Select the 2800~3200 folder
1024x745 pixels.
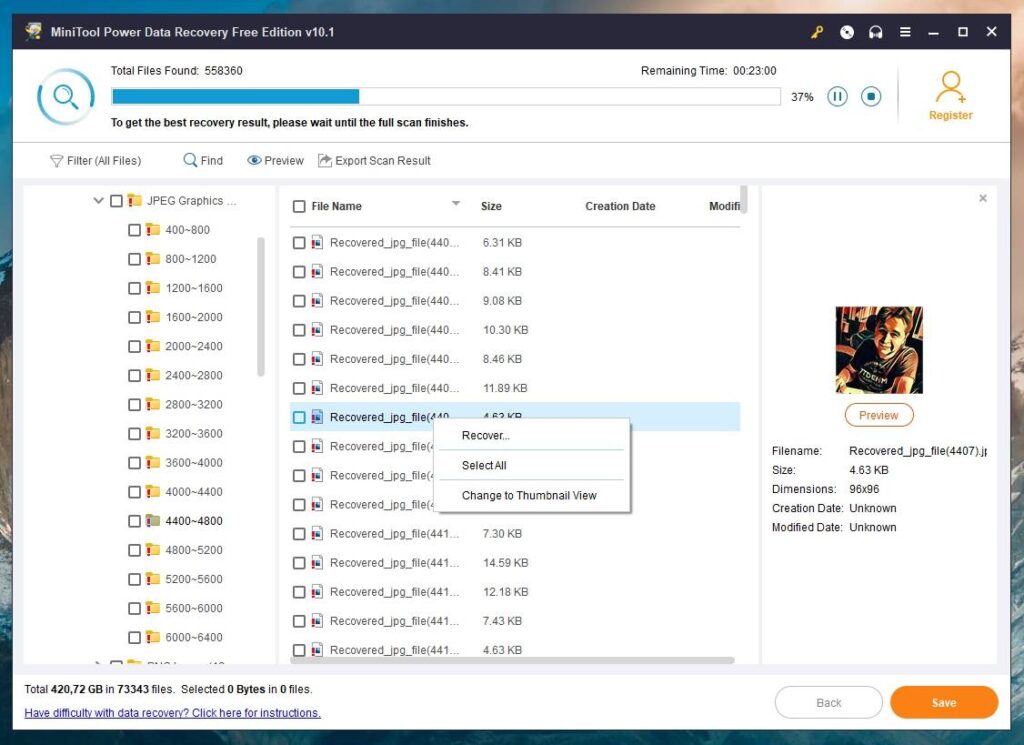click(x=193, y=405)
